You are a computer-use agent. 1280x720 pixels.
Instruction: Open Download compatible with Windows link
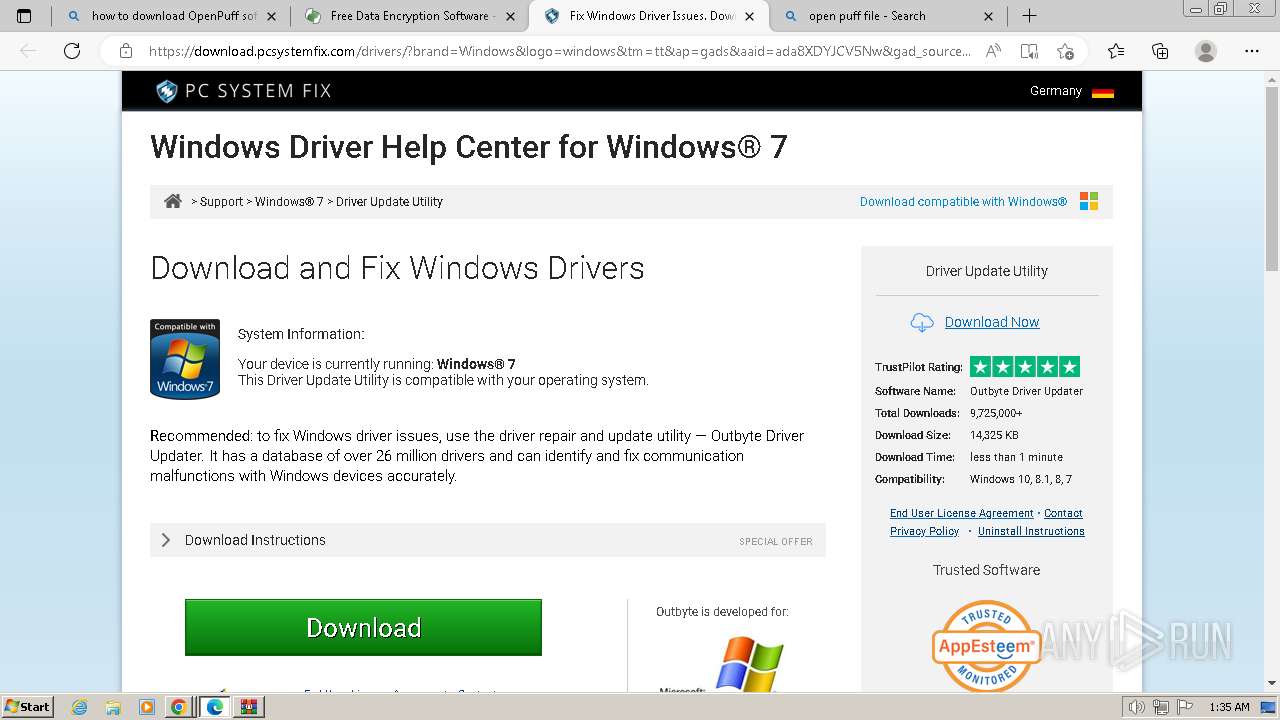point(963,201)
